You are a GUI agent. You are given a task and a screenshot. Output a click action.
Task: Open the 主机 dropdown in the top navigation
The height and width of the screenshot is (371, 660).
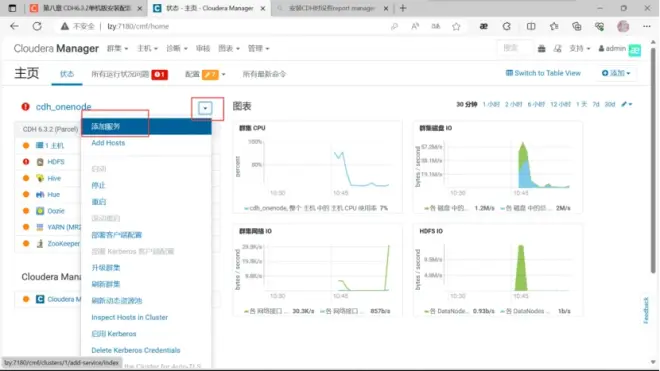point(147,48)
